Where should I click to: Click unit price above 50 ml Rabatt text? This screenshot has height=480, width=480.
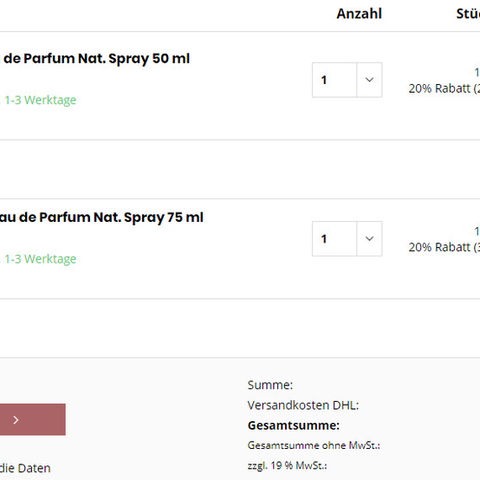(477, 72)
